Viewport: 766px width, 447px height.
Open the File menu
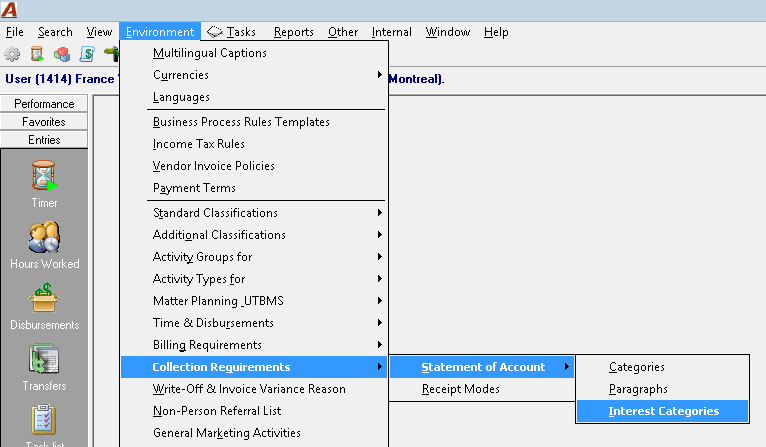pos(15,32)
